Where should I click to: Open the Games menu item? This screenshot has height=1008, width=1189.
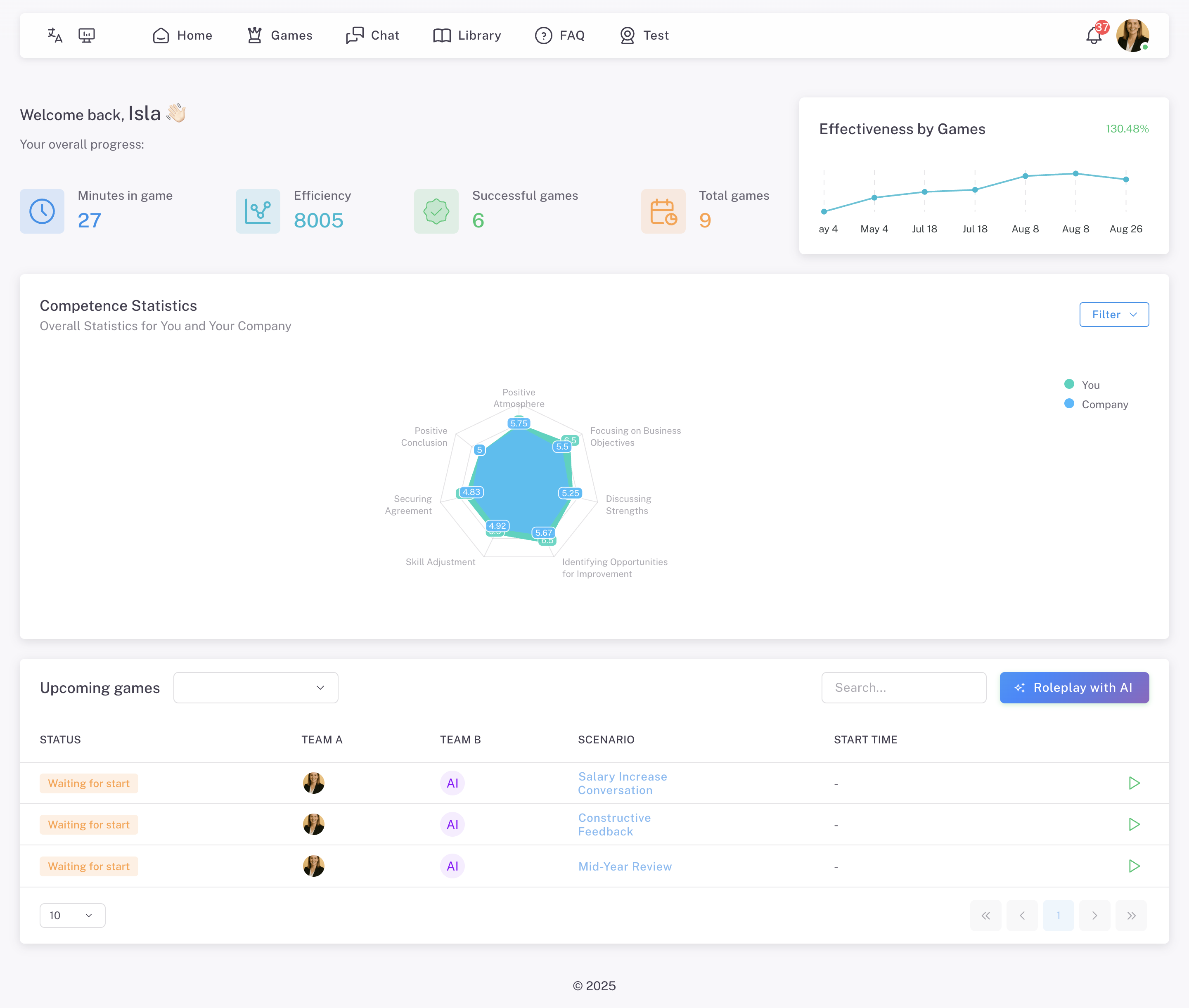279,35
